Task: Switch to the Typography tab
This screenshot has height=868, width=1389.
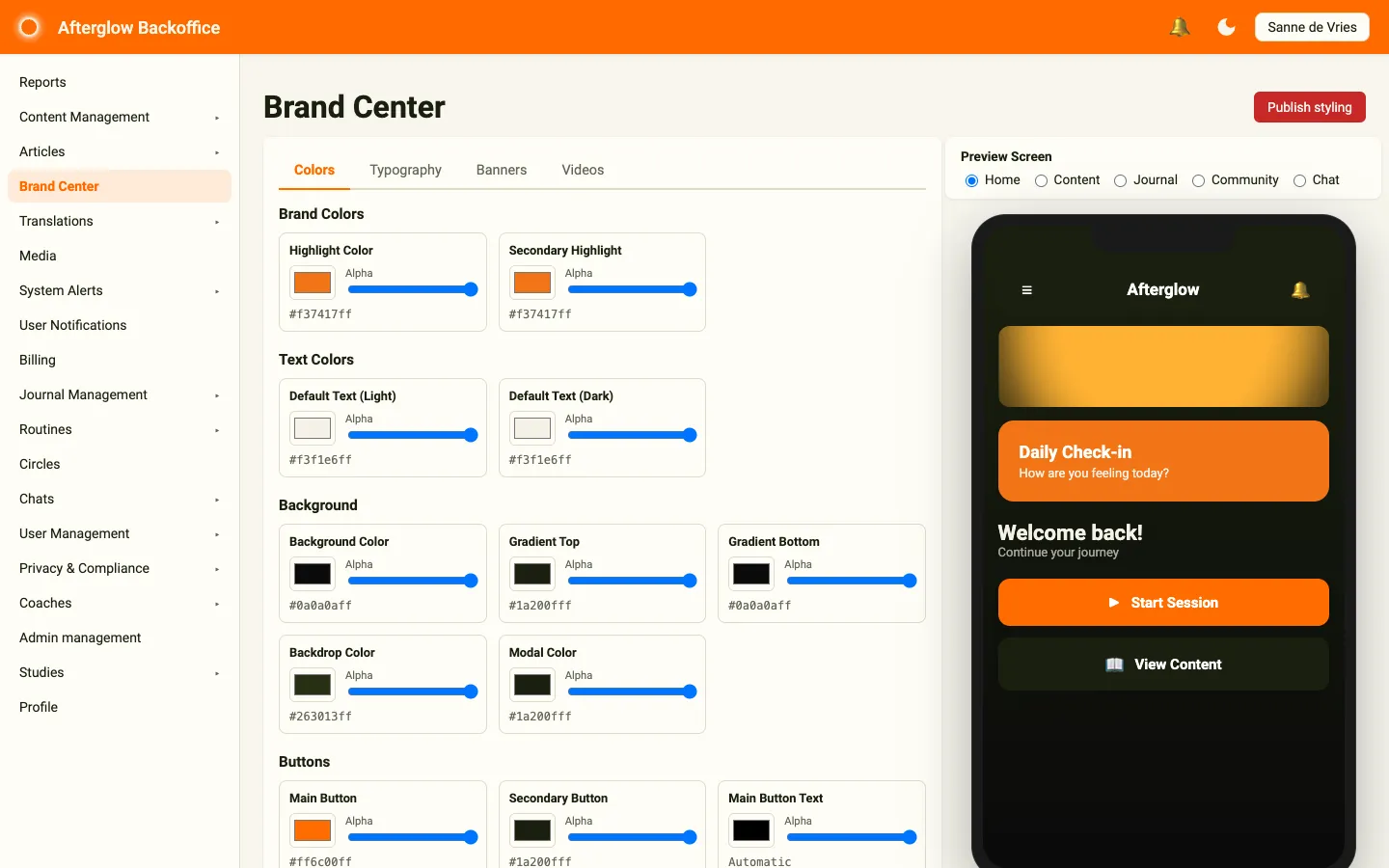Action: [x=405, y=170]
